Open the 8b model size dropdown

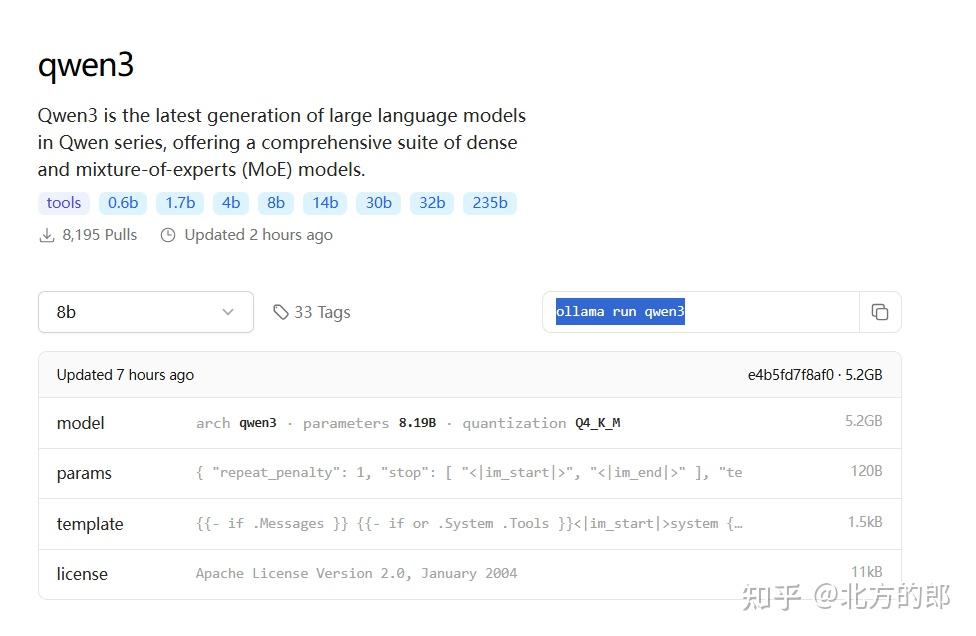[x=145, y=312]
